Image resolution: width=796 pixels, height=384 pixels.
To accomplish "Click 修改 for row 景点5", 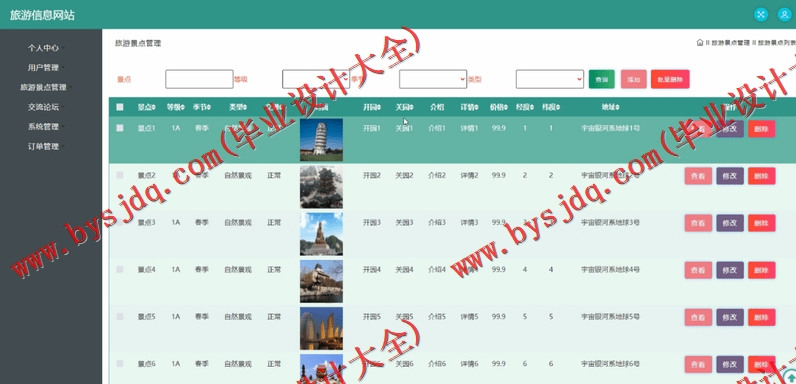I will pos(730,317).
